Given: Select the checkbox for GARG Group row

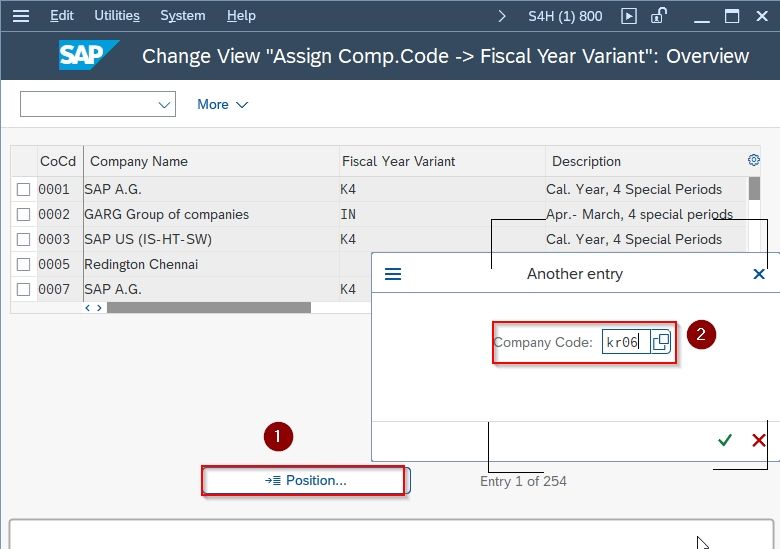Looking at the screenshot, I should click(x=23, y=214).
